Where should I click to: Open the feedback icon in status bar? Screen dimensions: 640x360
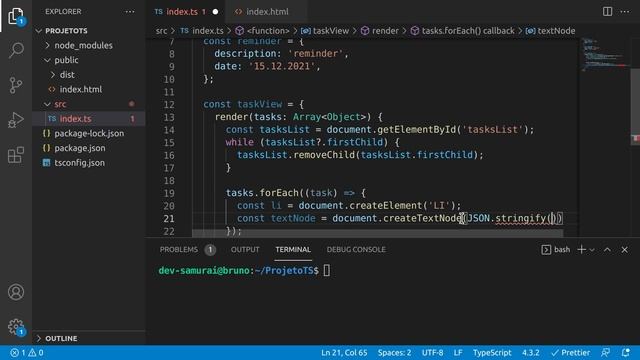point(606,353)
